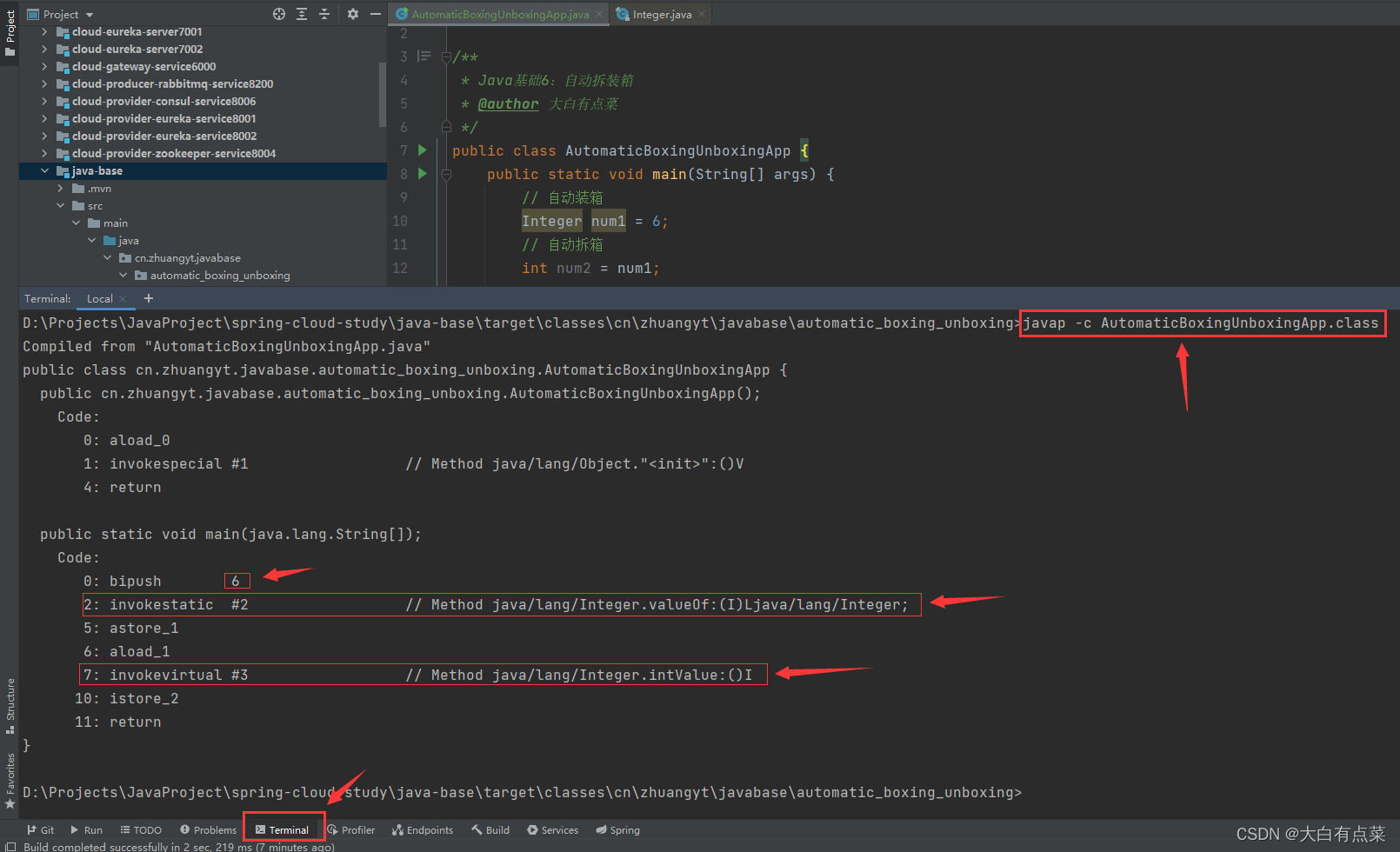The image size is (1400, 852).
Task: Click the Collapse All icon in Project panel
Action: tap(324, 14)
